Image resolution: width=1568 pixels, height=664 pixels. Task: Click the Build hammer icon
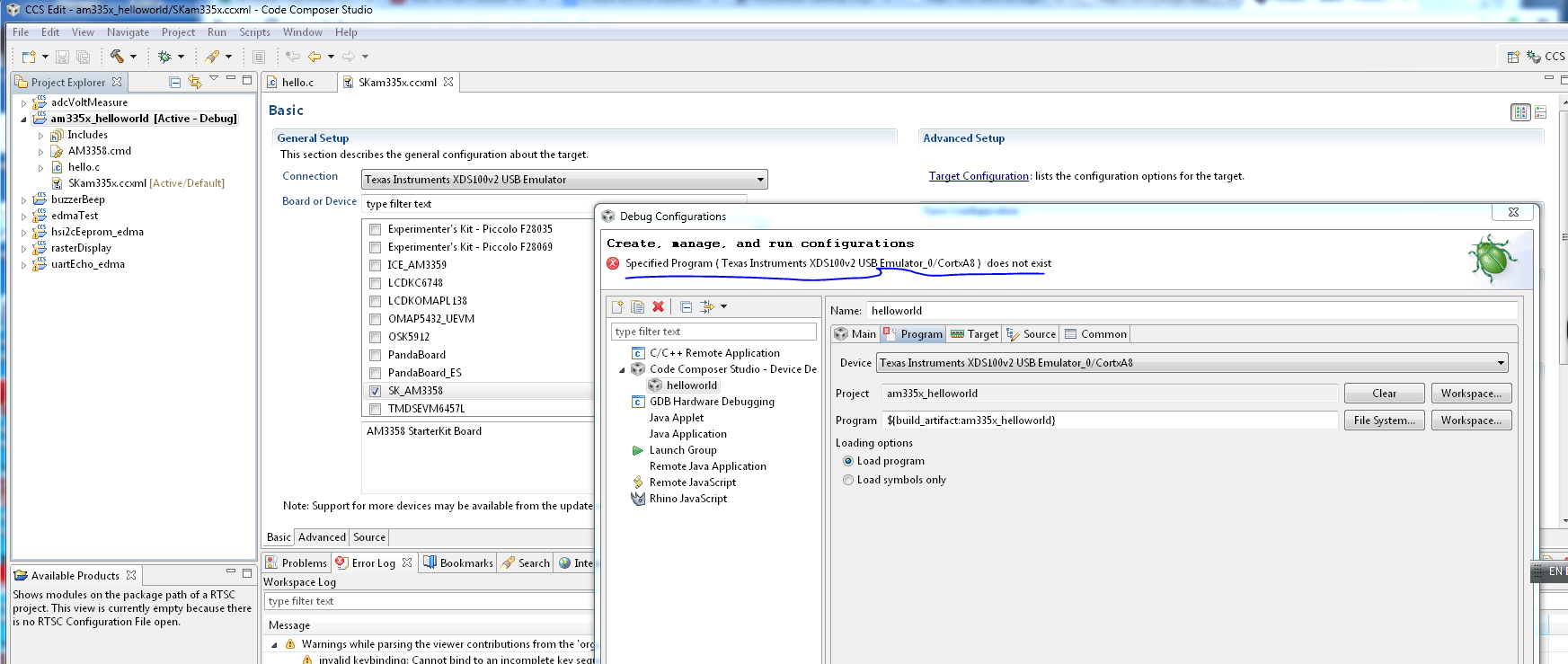pyautogui.click(x=117, y=57)
